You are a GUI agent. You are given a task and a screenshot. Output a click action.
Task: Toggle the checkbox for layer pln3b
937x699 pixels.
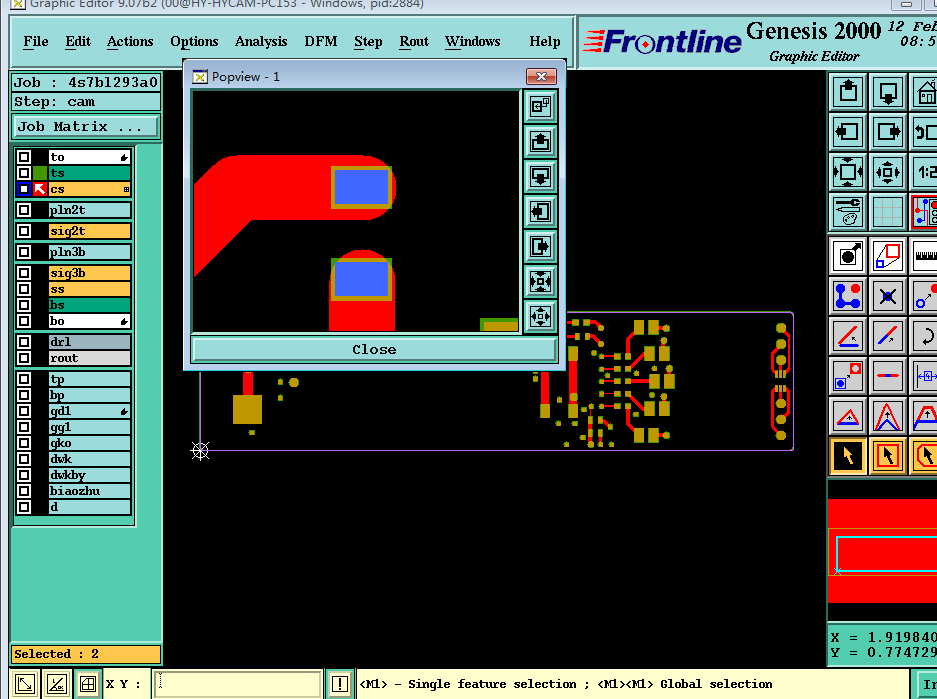pos(24,252)
